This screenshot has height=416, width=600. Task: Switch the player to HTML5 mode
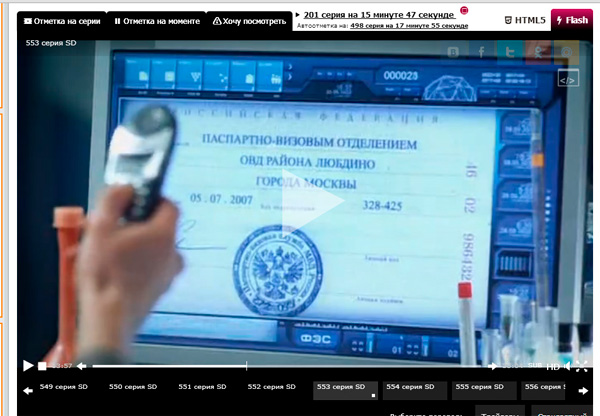(524, 20)
